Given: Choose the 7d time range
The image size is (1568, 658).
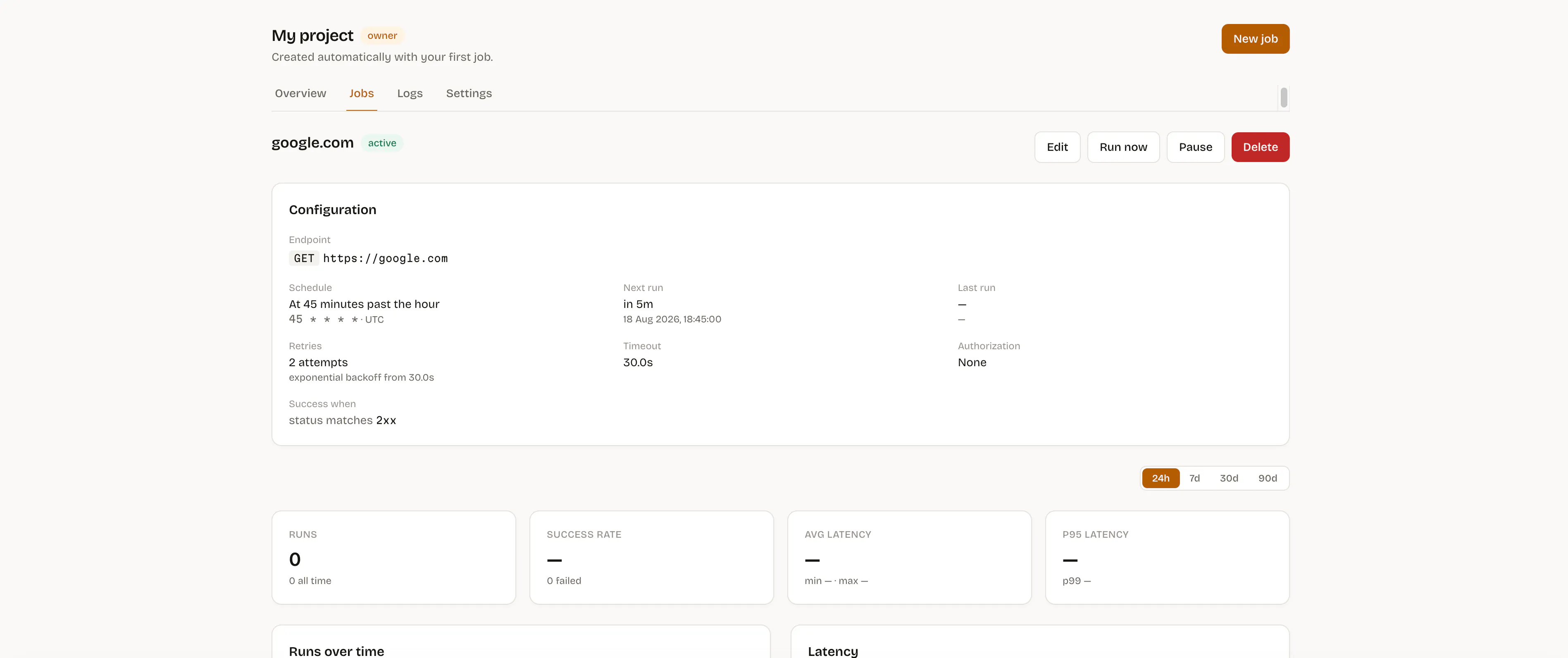Looking at the screenshot, I should point(1194,479).
